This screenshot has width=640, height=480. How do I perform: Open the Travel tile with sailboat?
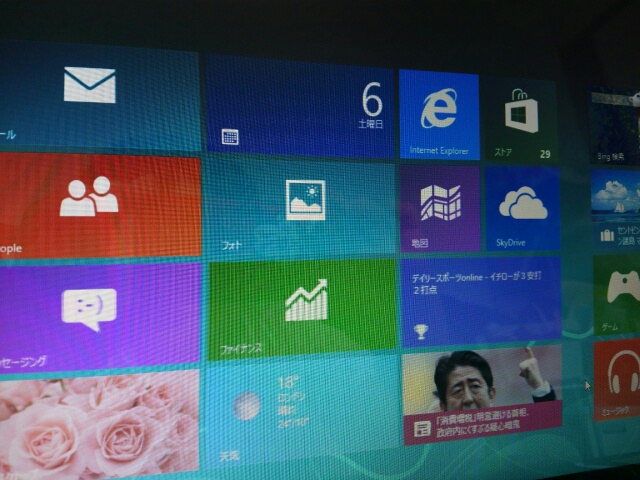click(616, 209)
